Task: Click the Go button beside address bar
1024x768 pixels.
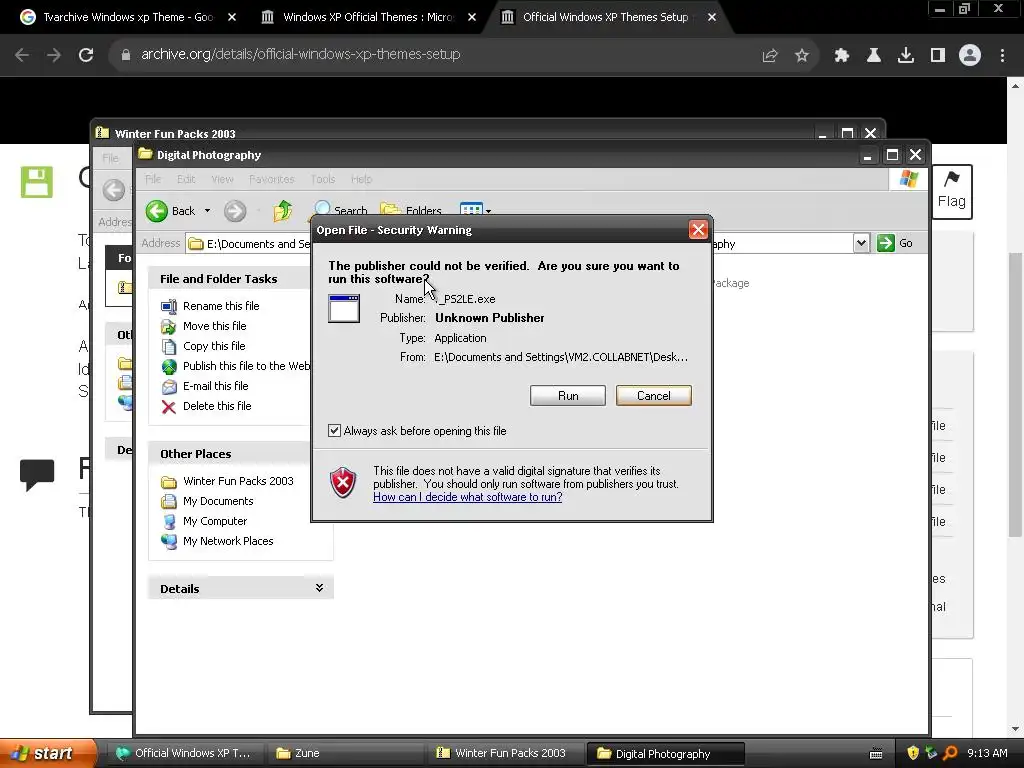Action: tap(895, 243)
